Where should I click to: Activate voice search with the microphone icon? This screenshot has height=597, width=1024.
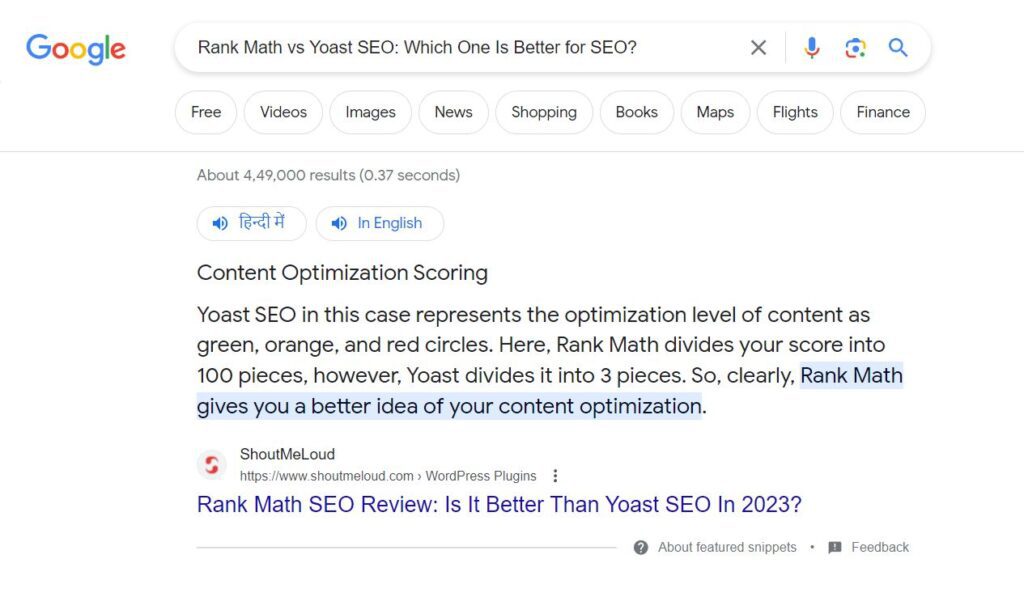pyautogui.click(x=811, y=47)
